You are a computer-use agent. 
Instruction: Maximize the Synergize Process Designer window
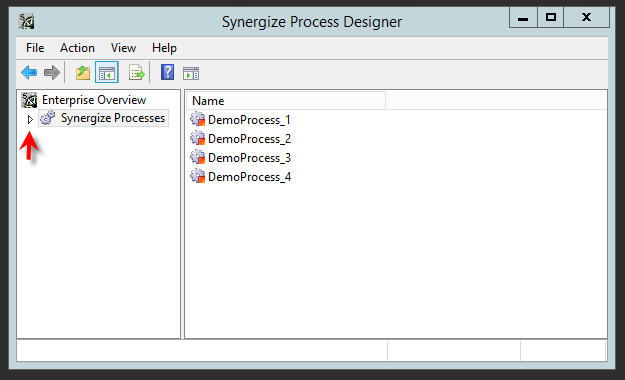551,18
